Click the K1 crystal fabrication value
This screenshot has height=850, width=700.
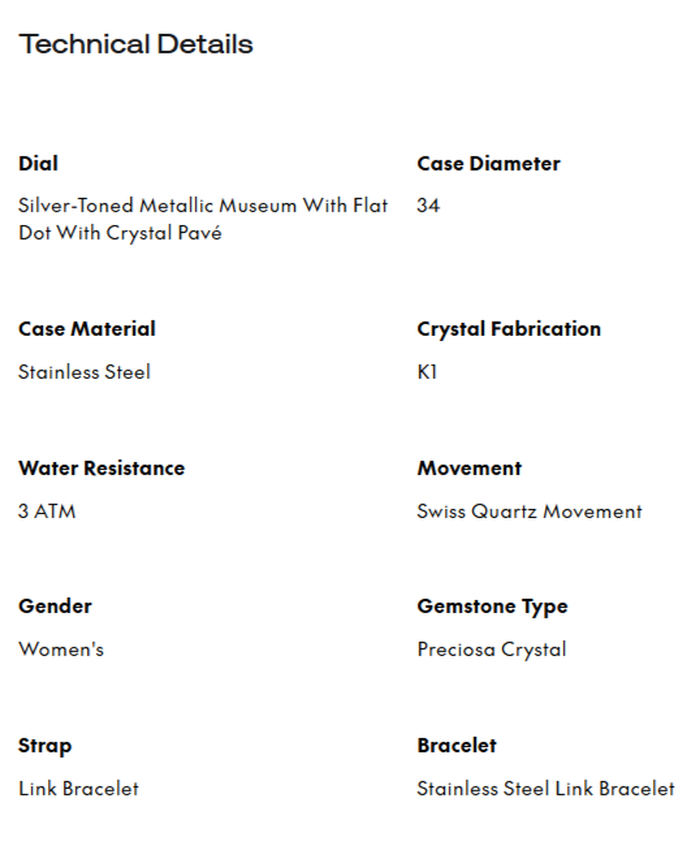tap(427, 372)
